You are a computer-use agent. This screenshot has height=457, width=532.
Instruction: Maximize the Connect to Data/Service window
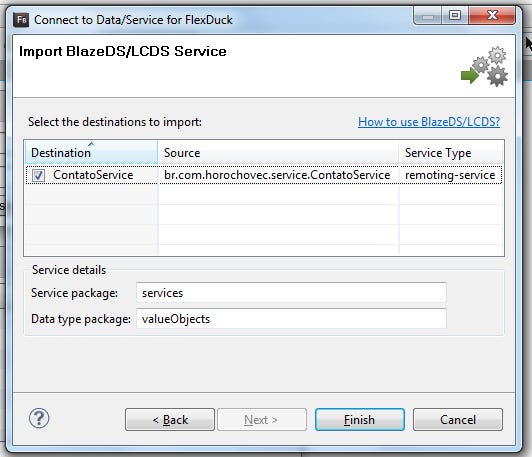455,15
